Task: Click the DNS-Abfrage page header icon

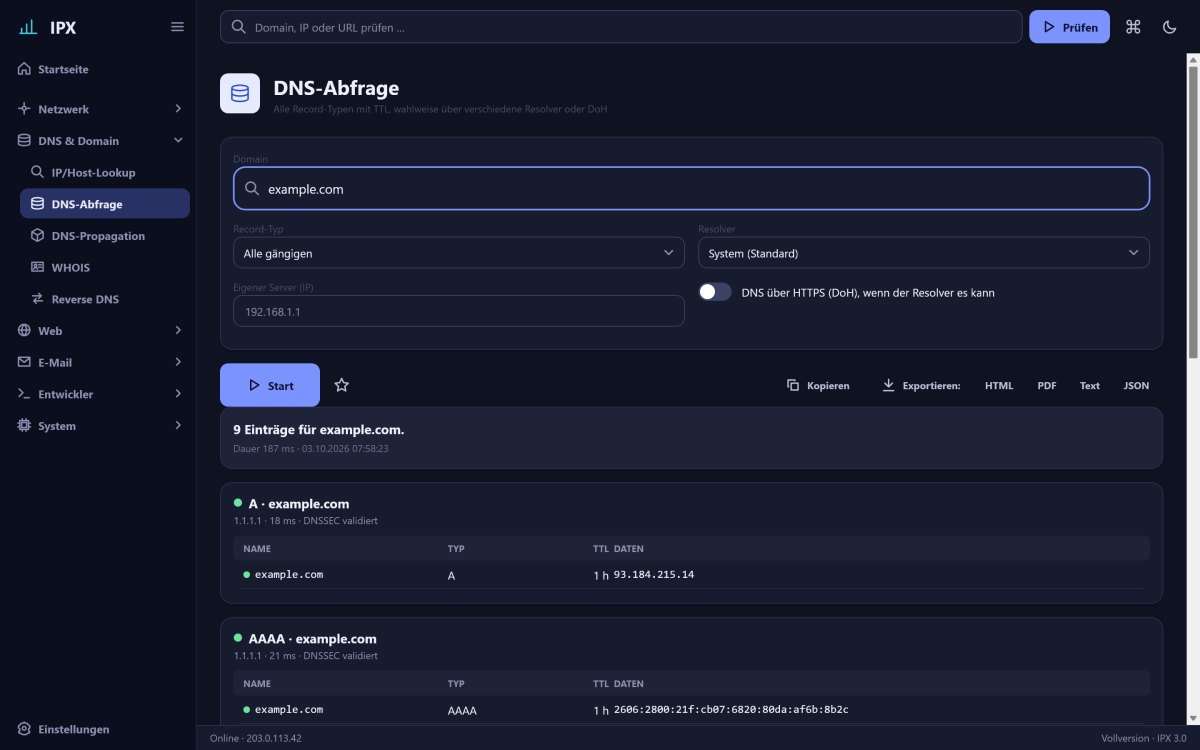Action: coord(240,93)
